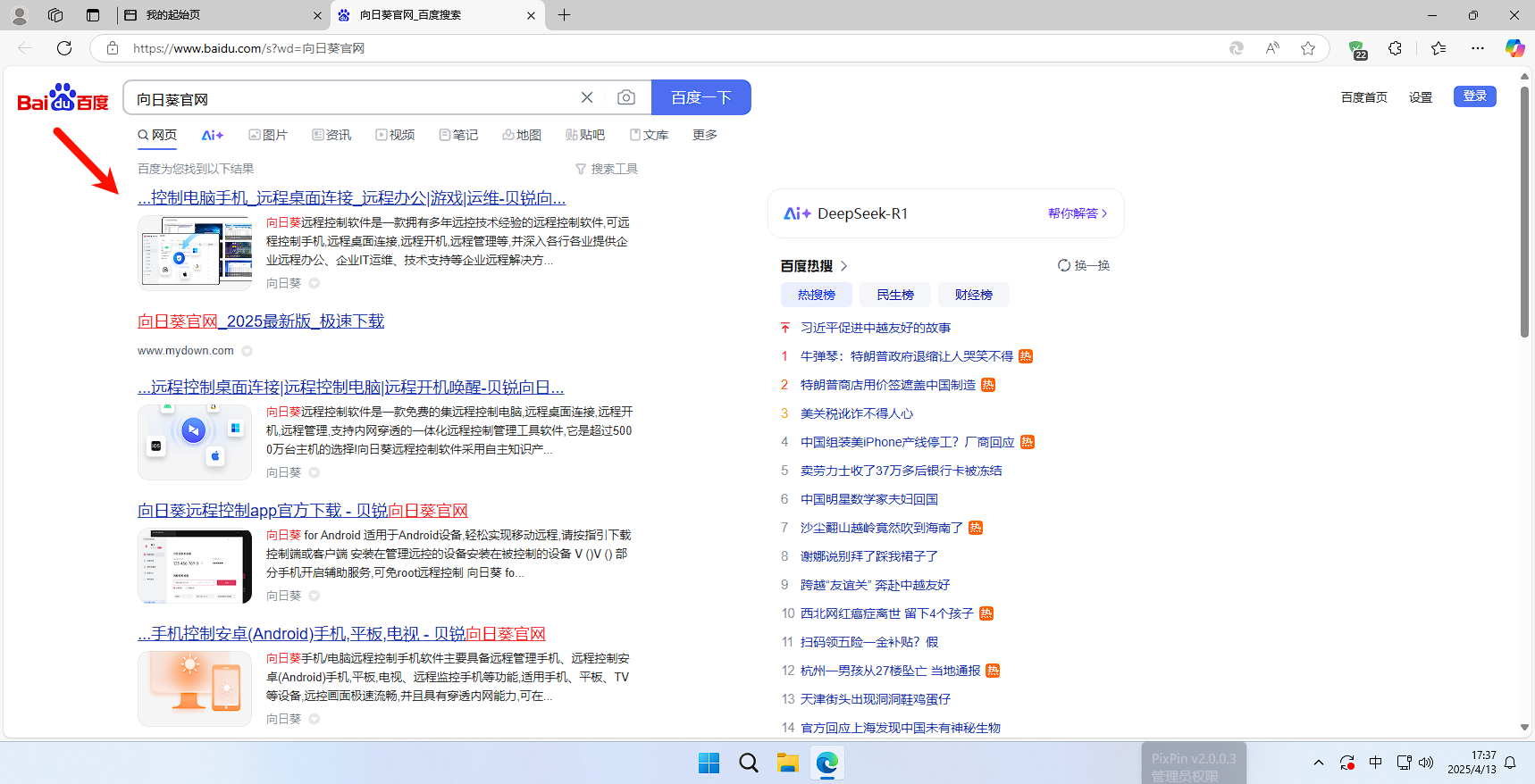Screen dimensions: 1535x784
Task: Select the 视频 search category
Action: [x=395, y=135]
